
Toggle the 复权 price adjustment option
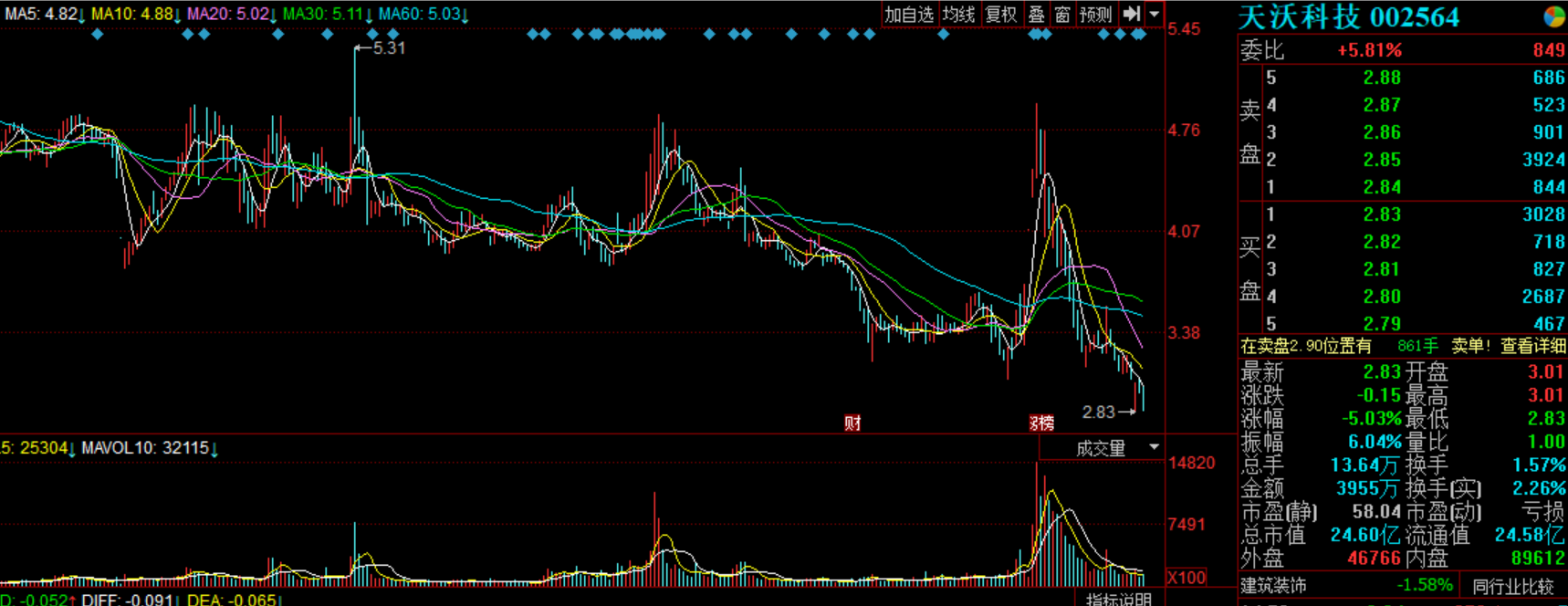click(x=1001, y=15)
